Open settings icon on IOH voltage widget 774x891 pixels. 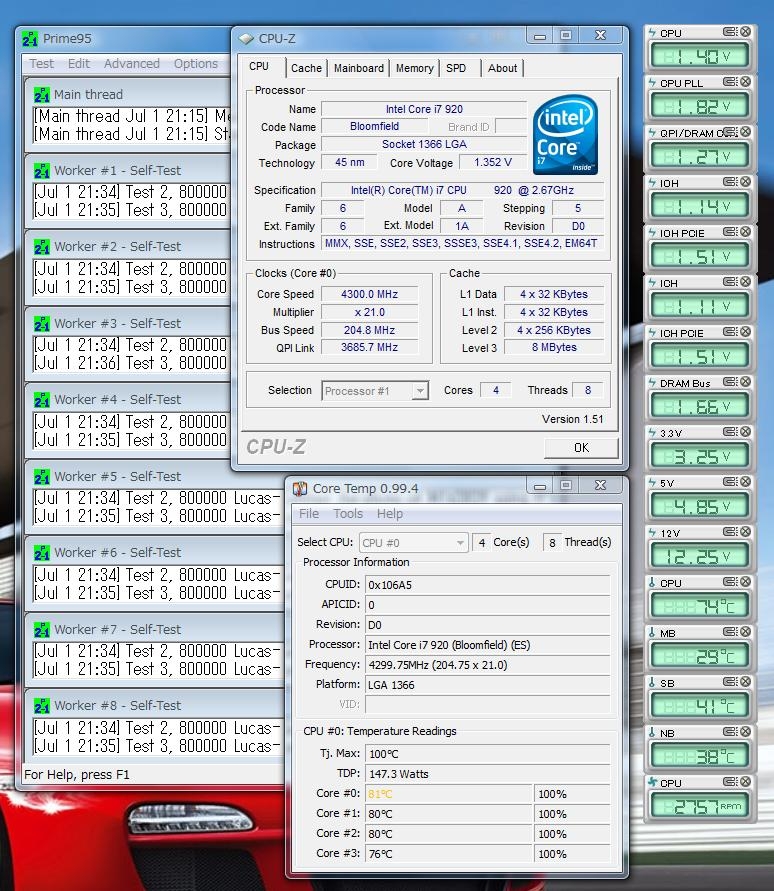coord(730,183)
